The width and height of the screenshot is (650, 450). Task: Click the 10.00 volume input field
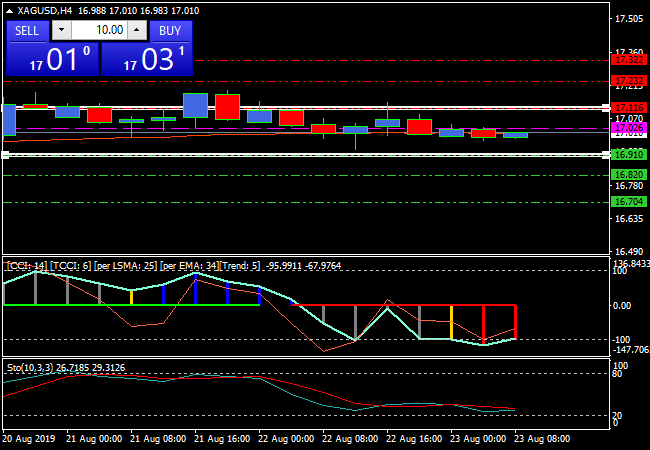pyautogui.click(x=99, y=31)
